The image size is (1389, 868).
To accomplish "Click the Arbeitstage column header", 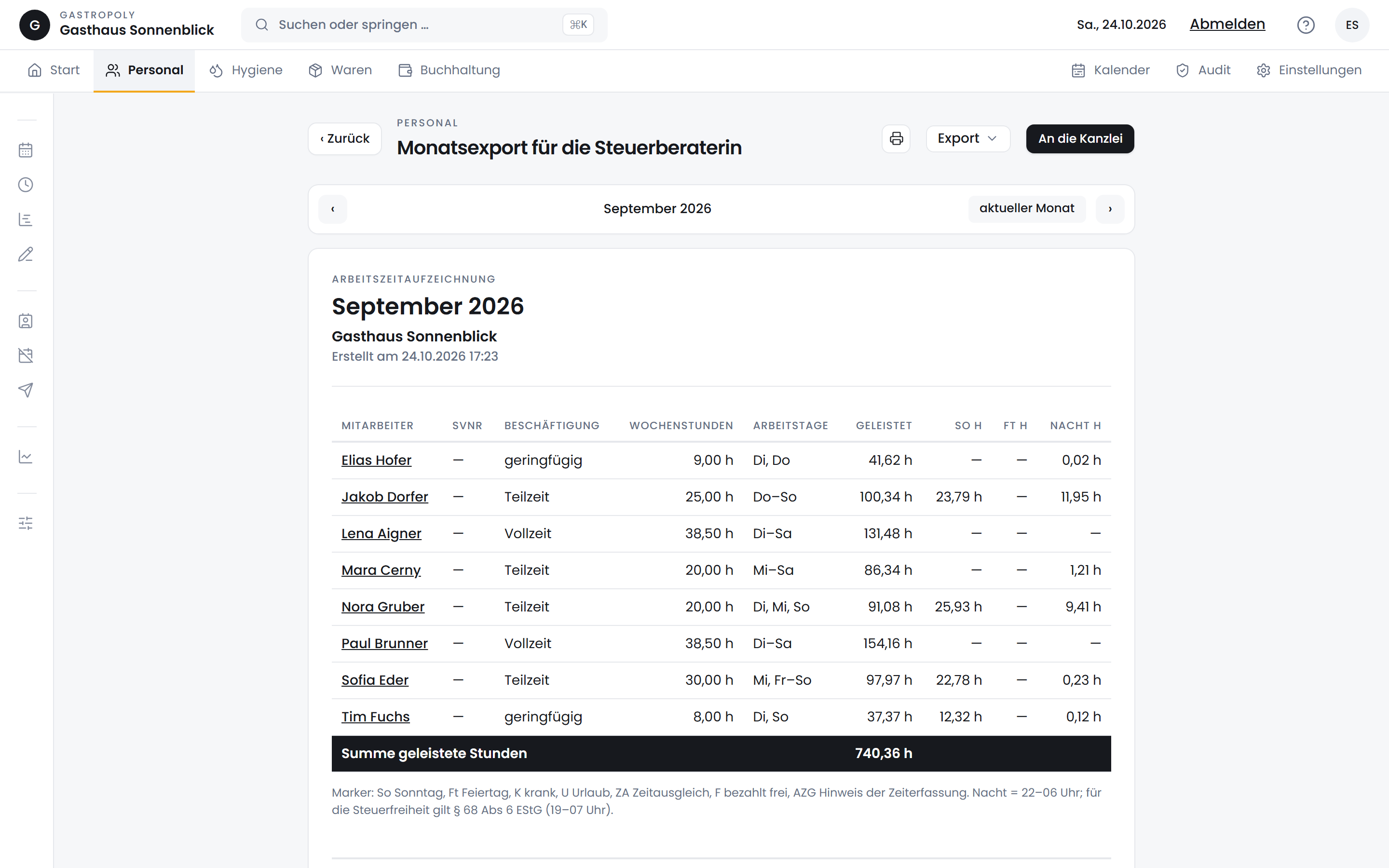I will pyautogui.click(x=790, y=426).
